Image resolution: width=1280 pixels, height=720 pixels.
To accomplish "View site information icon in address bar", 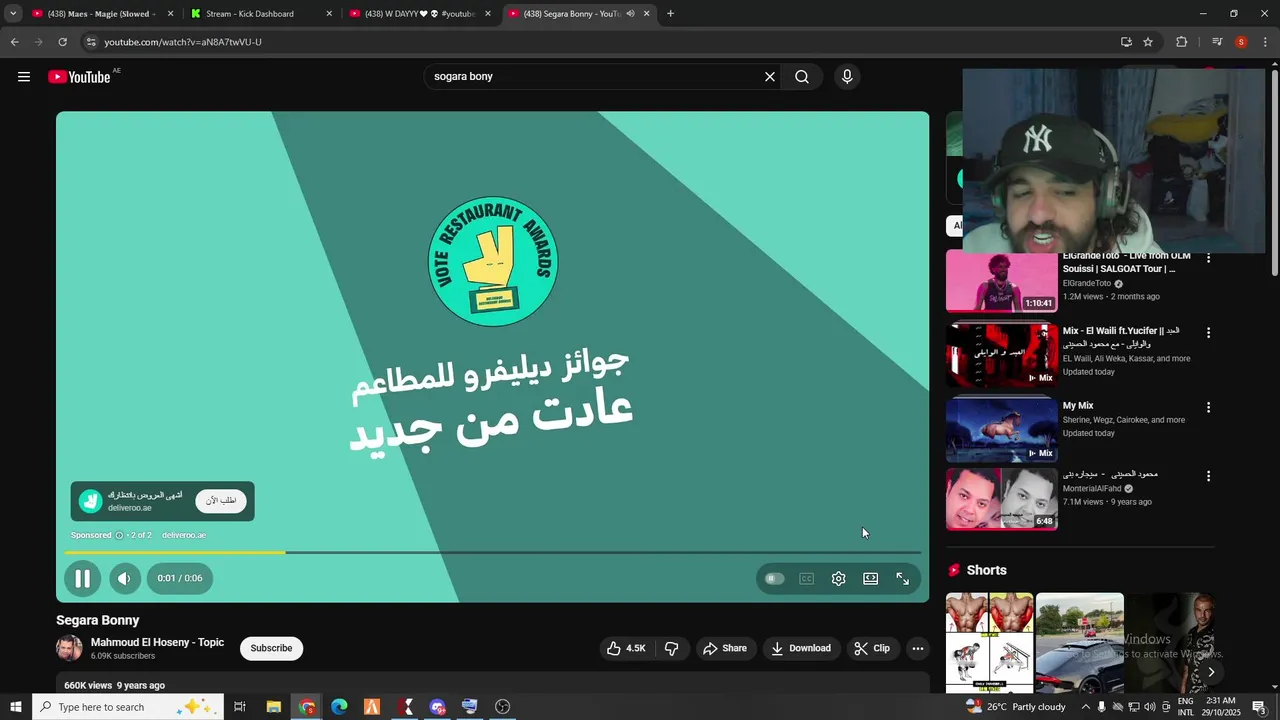I will coord(91,42).
